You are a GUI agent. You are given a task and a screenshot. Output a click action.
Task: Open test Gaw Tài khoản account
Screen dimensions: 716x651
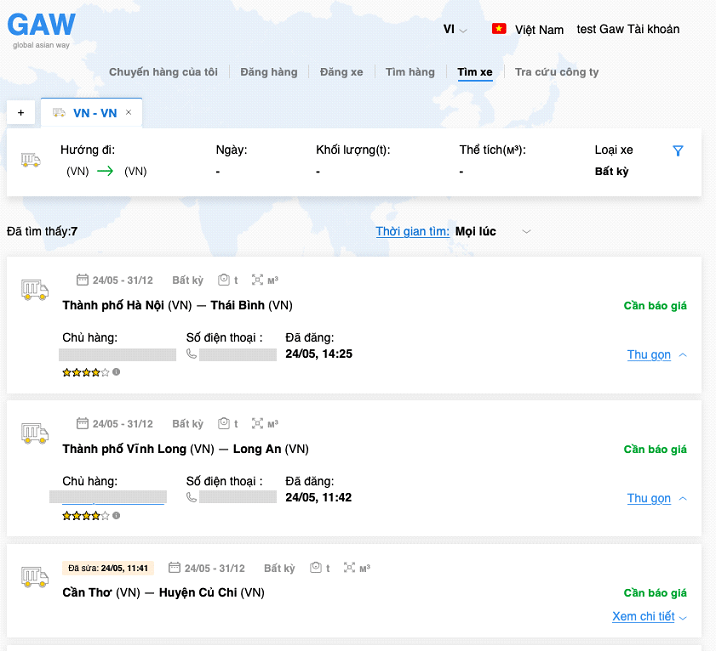point(628,29)
